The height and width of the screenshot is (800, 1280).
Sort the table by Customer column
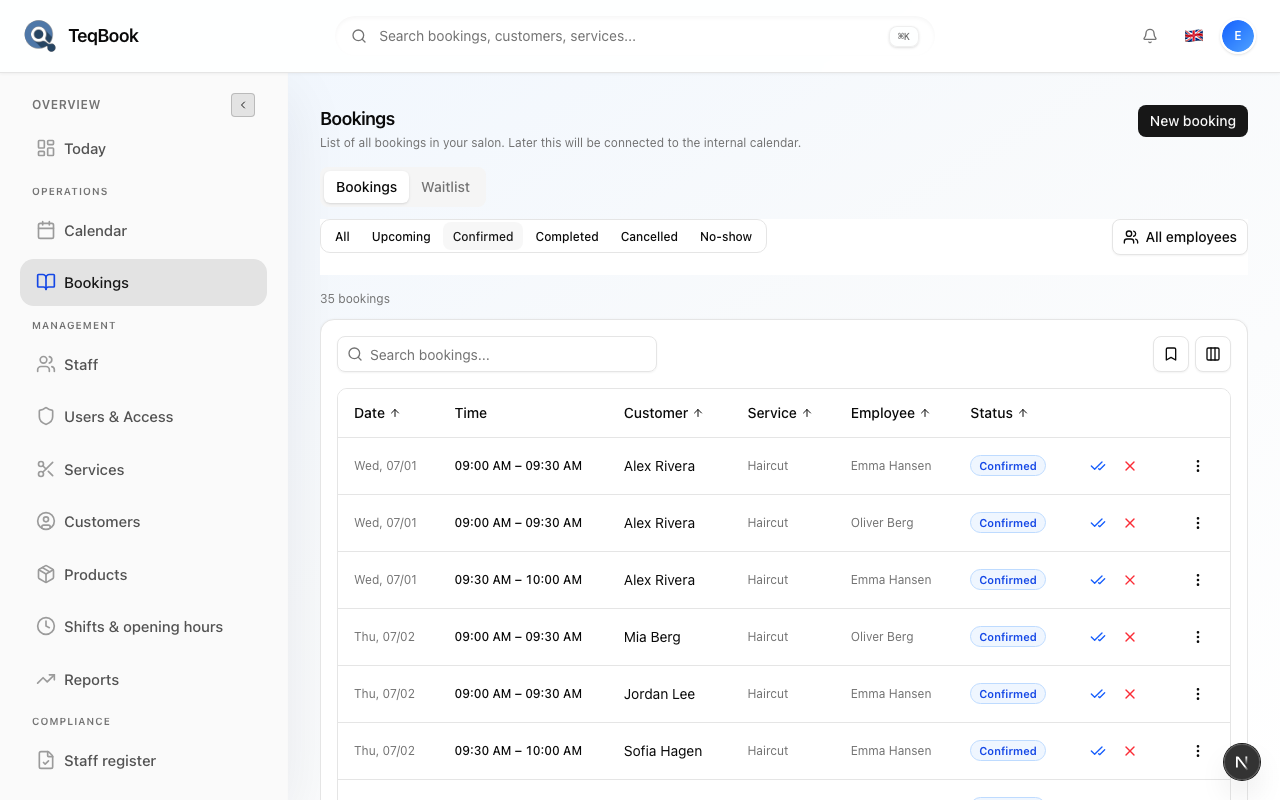coord(663,413)
